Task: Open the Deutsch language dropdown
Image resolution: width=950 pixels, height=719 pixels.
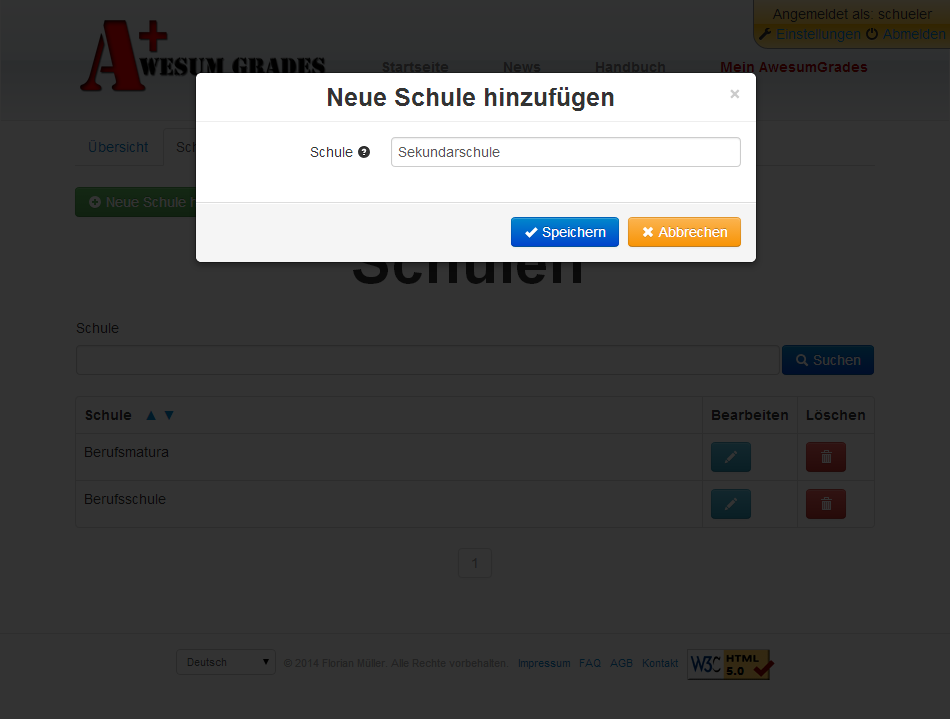Action: pyautogui.click(x=225, y=662)
